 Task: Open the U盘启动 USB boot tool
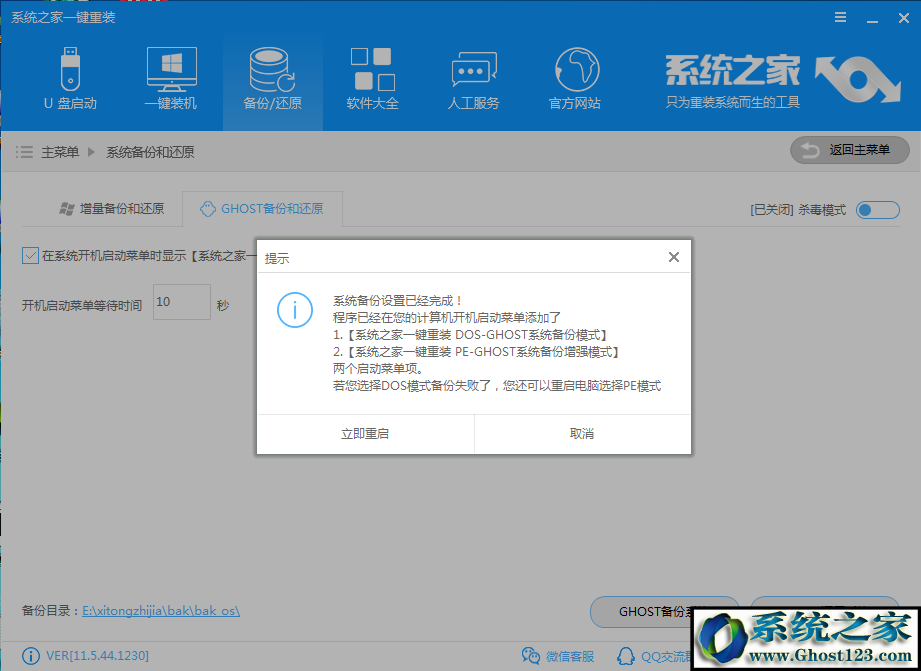(x=70, y=79)
